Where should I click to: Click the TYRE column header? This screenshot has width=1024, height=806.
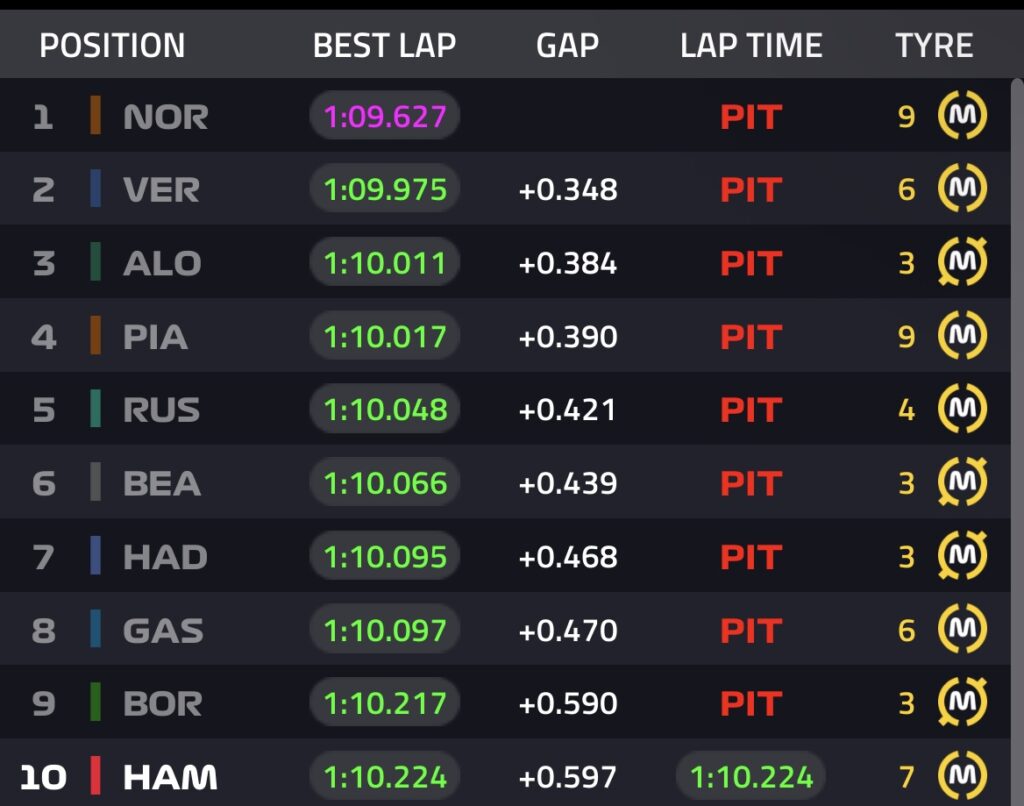tap(934, 46)
